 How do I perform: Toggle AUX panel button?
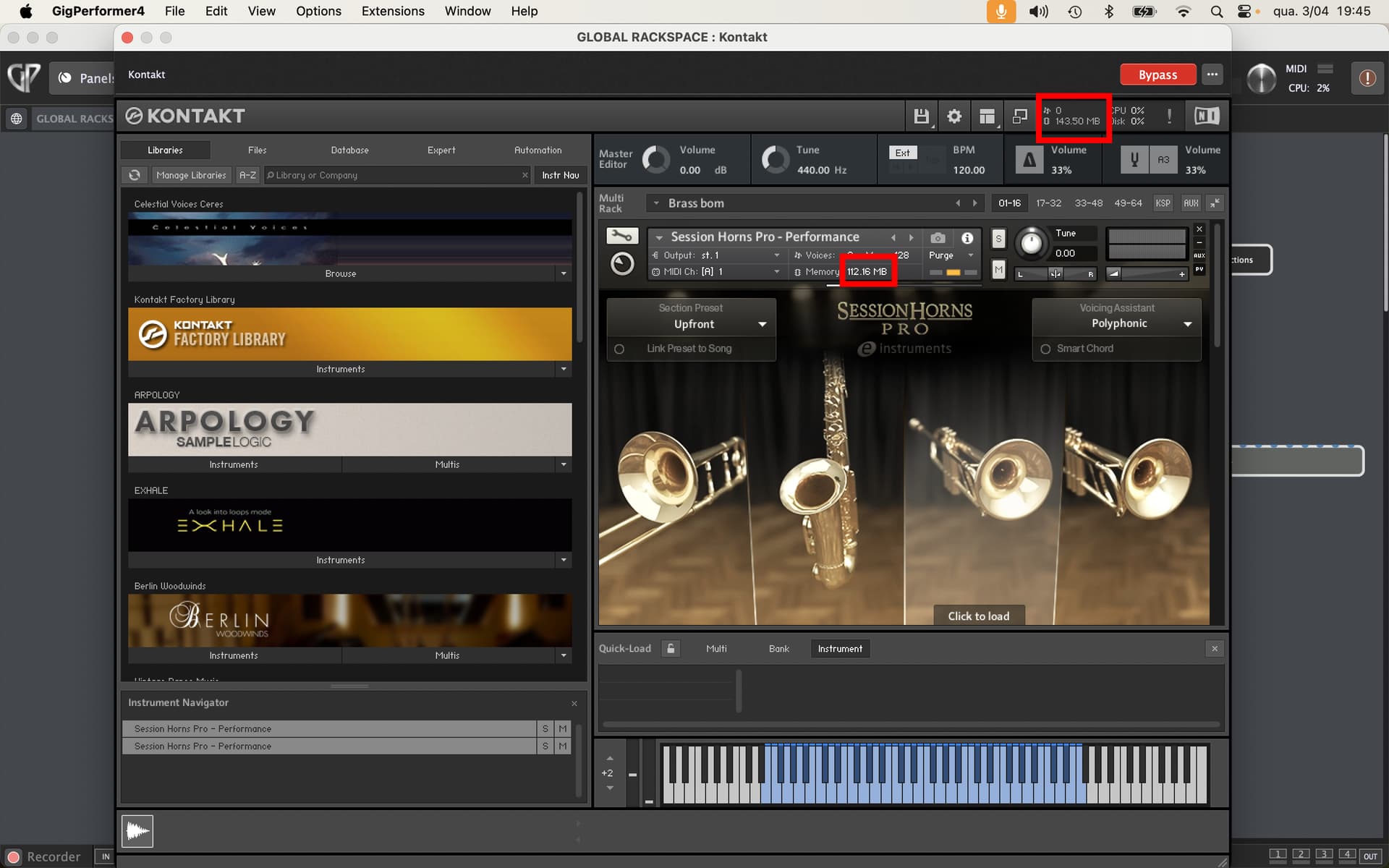click(x=1191, y=203)
